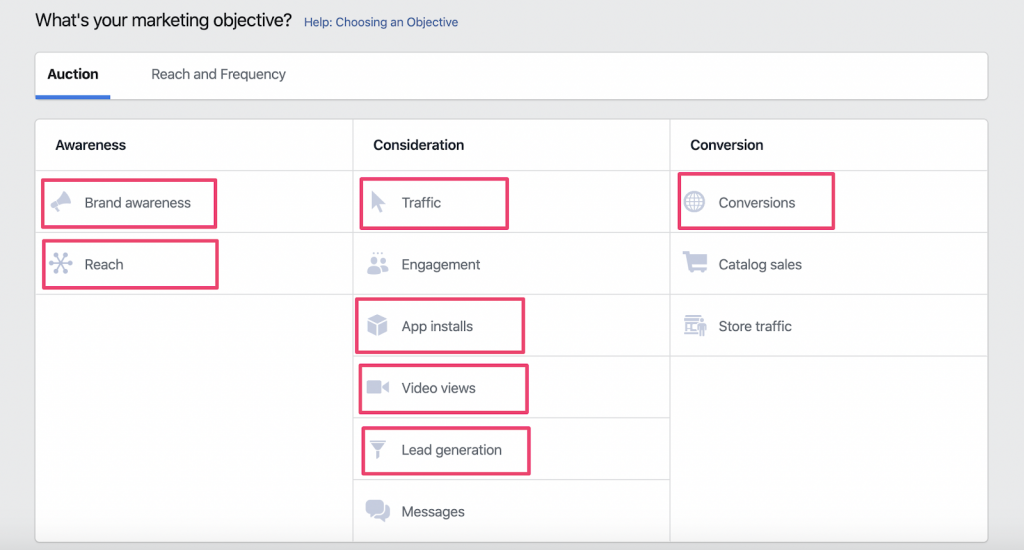Click the Lead generation funnel icon
1024x550 pixels.
coord(378,449)
